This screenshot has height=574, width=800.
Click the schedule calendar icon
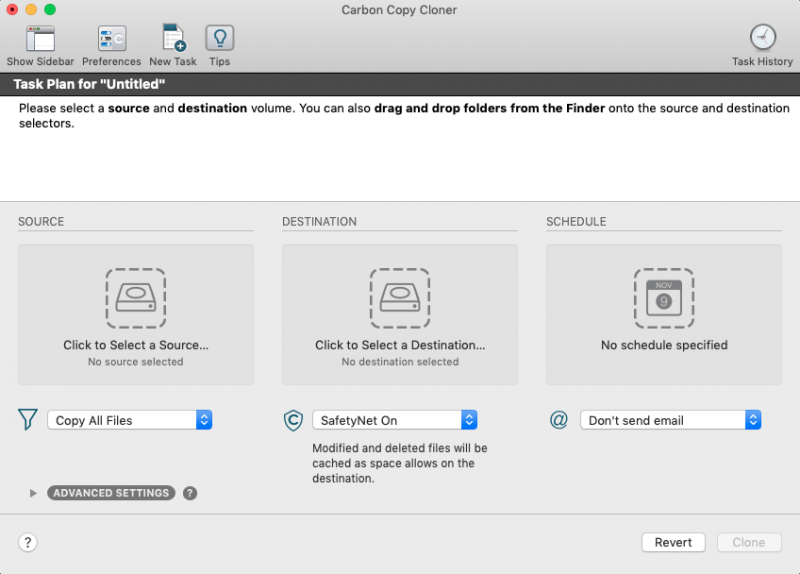coord(664,298)
